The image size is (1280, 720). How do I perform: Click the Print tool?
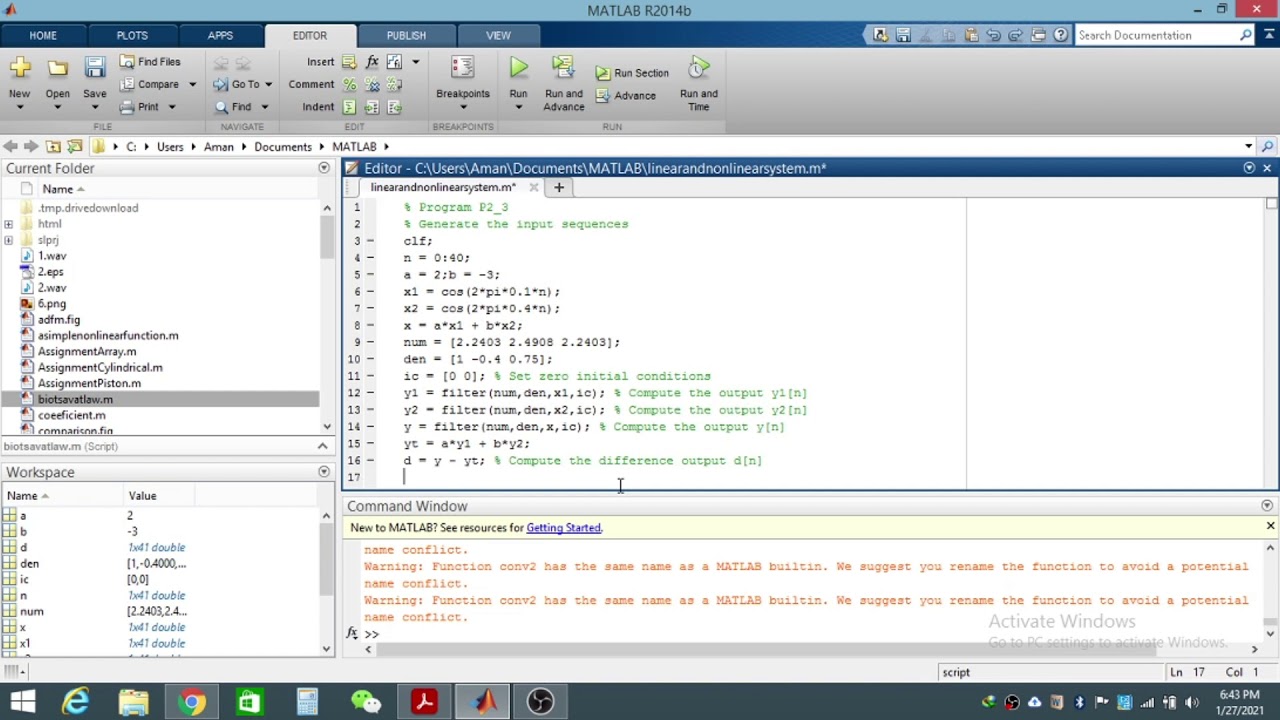(139, 107)
